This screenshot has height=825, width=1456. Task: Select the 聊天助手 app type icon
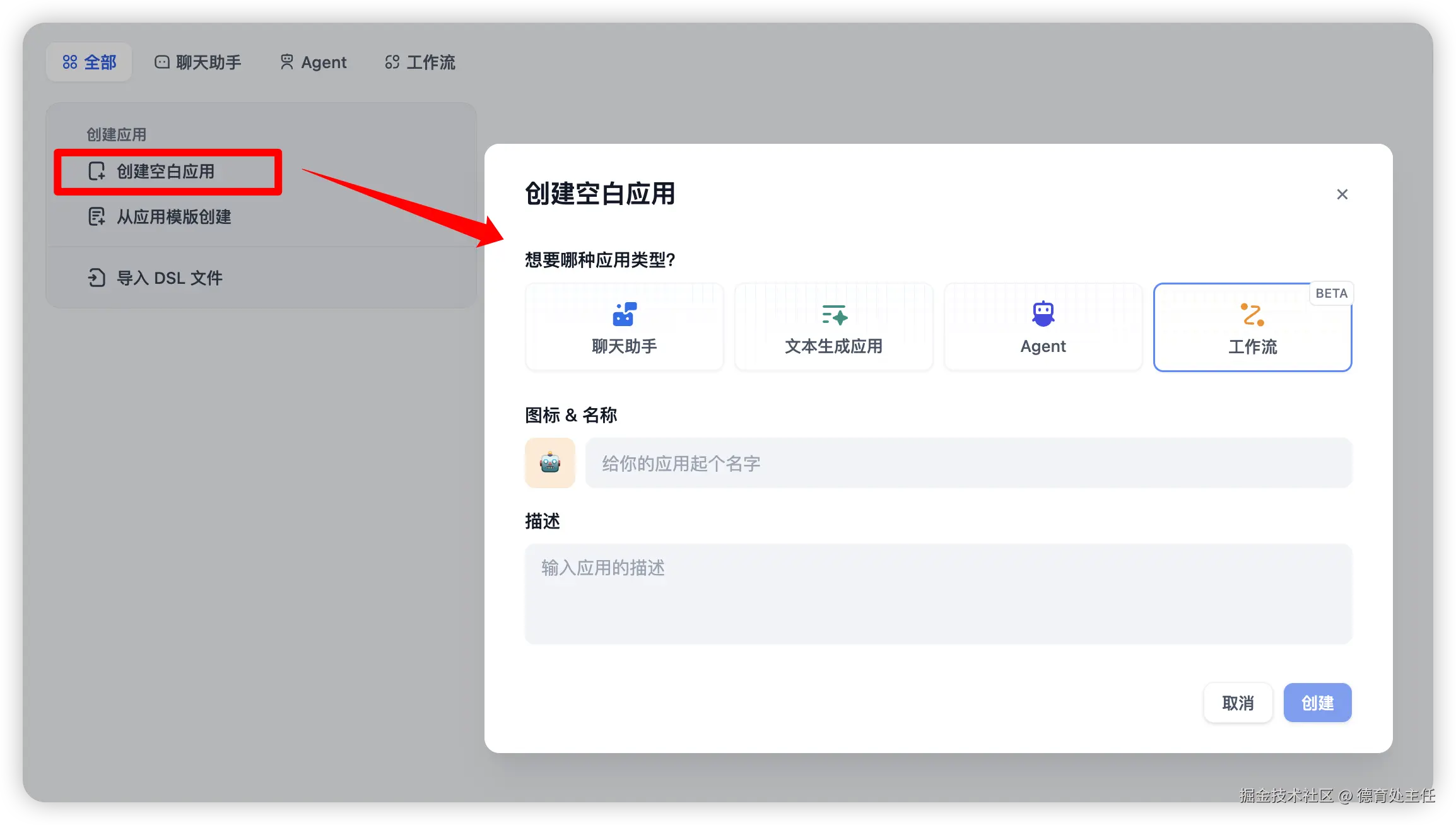point(623,314)
